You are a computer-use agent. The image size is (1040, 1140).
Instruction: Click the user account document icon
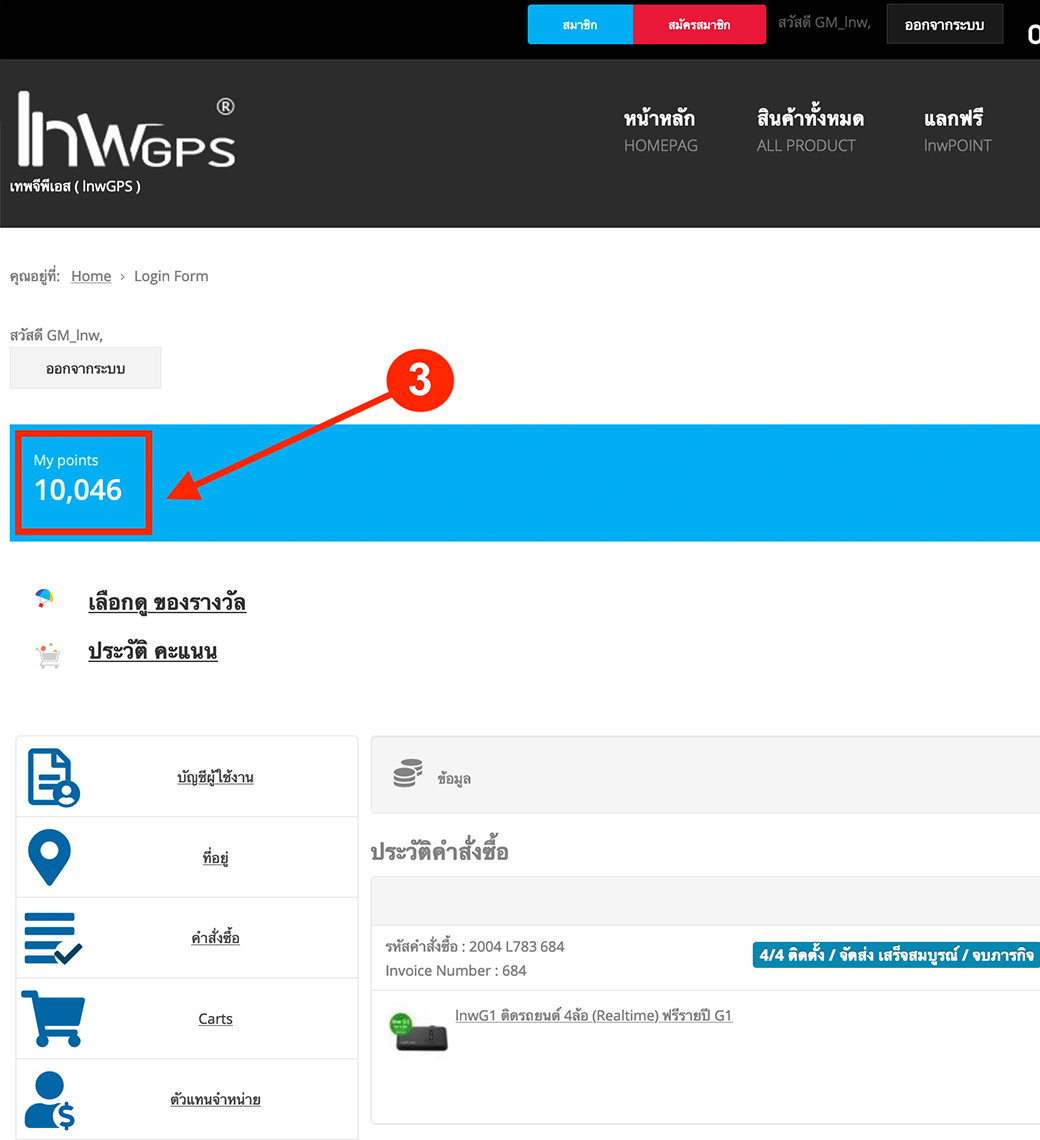tap(53, 777)
